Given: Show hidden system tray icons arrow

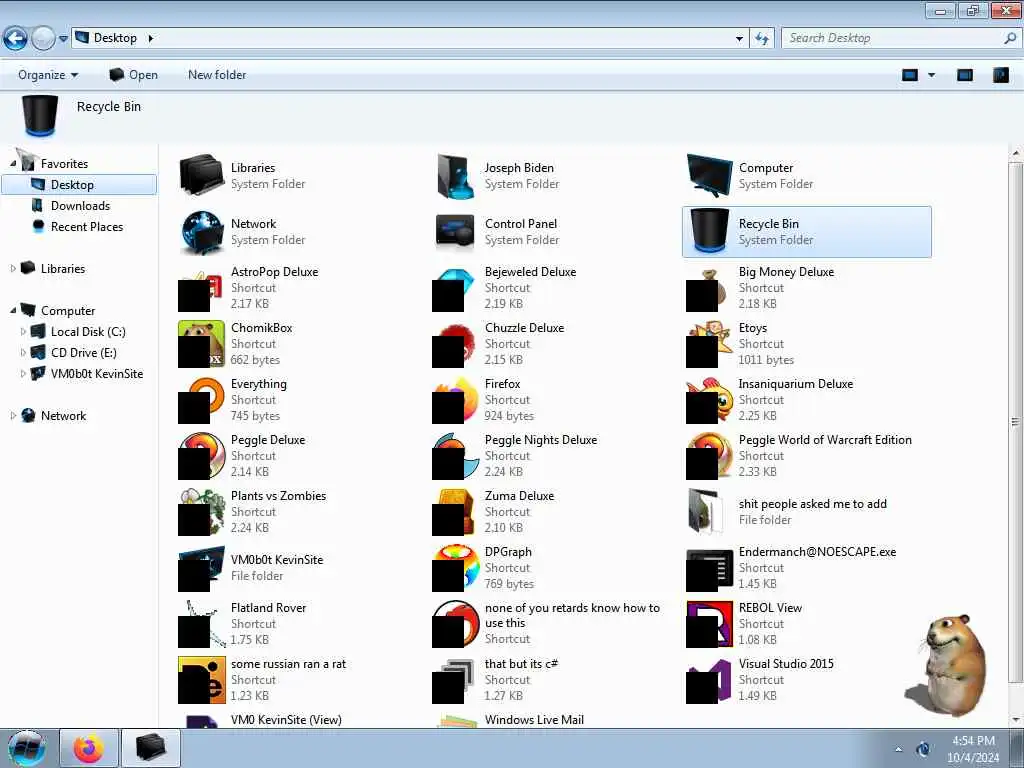Looking at the screenshot, I should tap(898, 750).
